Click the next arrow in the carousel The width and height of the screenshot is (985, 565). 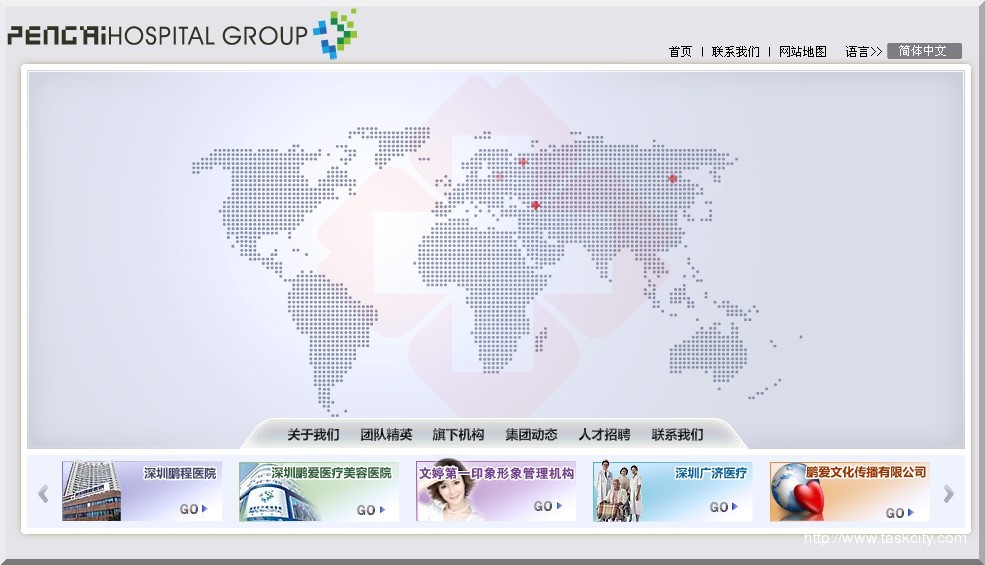pyautogui.click(x=948, y=493)
